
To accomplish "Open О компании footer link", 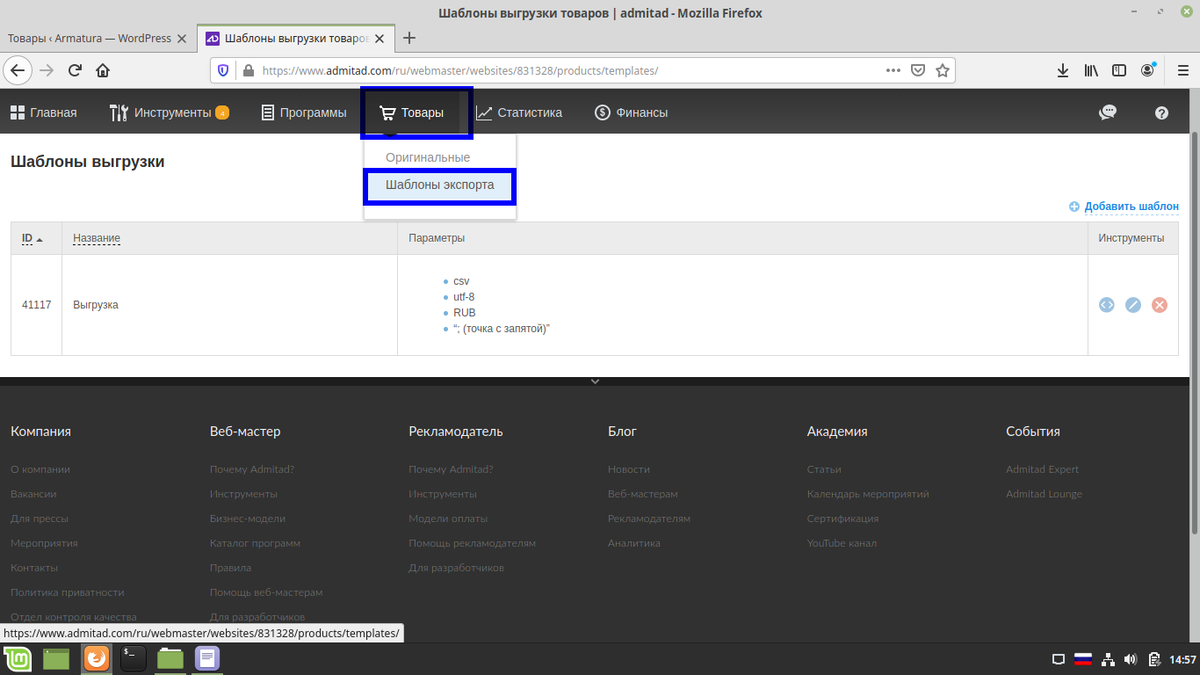I will 40,469.
